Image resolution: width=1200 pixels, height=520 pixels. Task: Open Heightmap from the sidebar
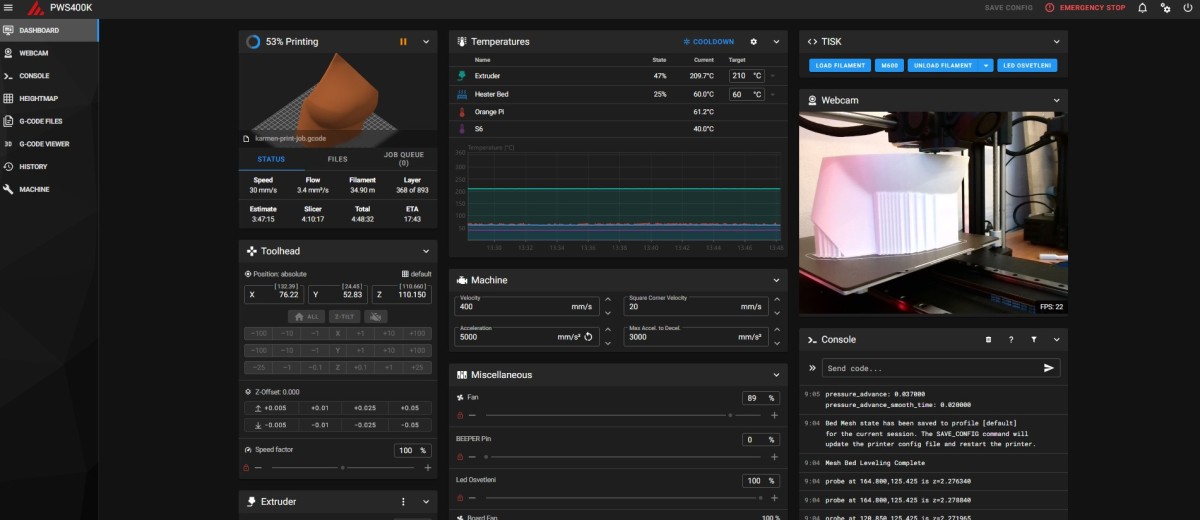[x=39, y=98]
